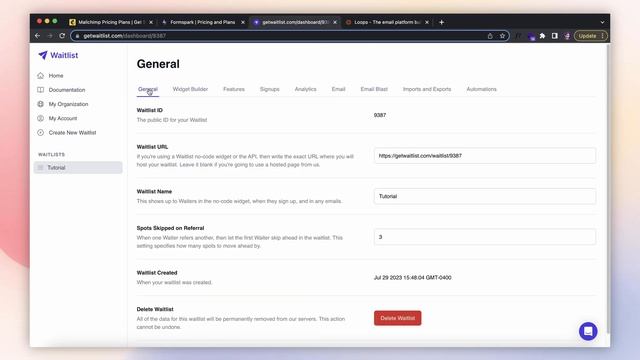Open the Email Blast tab

[374, 89]
